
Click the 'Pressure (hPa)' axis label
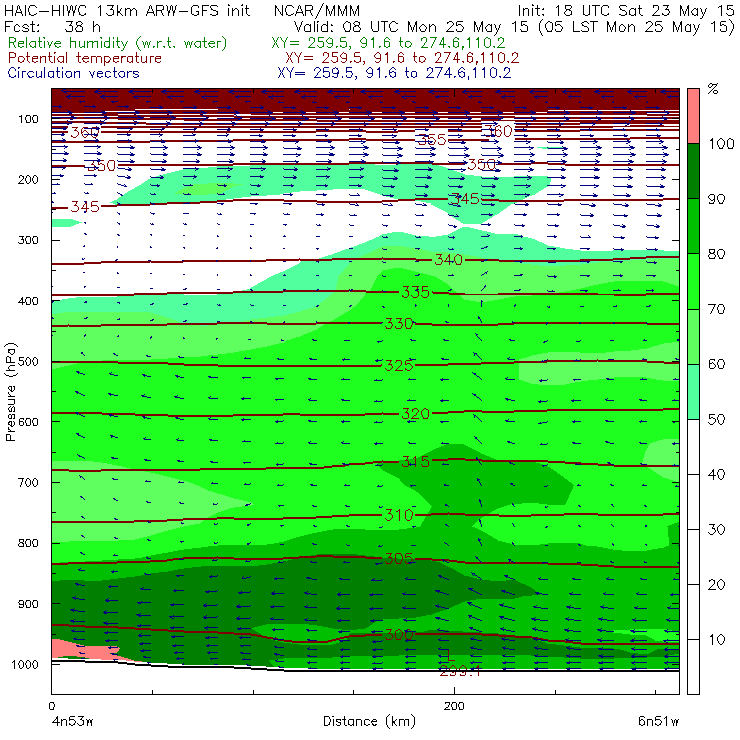10,391
